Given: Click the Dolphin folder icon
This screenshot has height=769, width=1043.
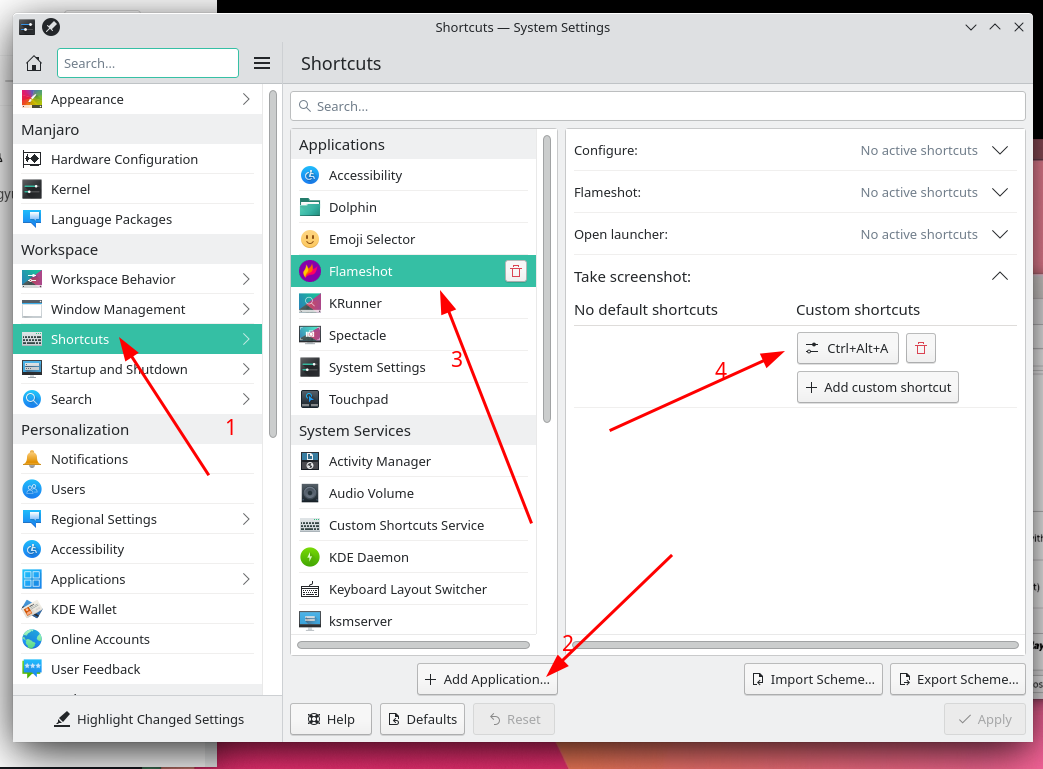Looking at the screenshot, I should (310, 207).
